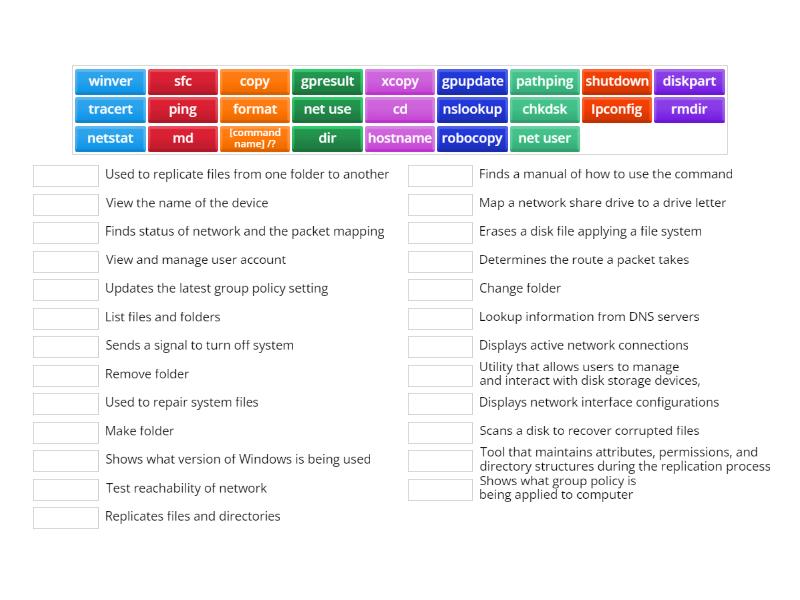
Task: Choose the 'gpupdate' command tile
Action: (472, 82)
